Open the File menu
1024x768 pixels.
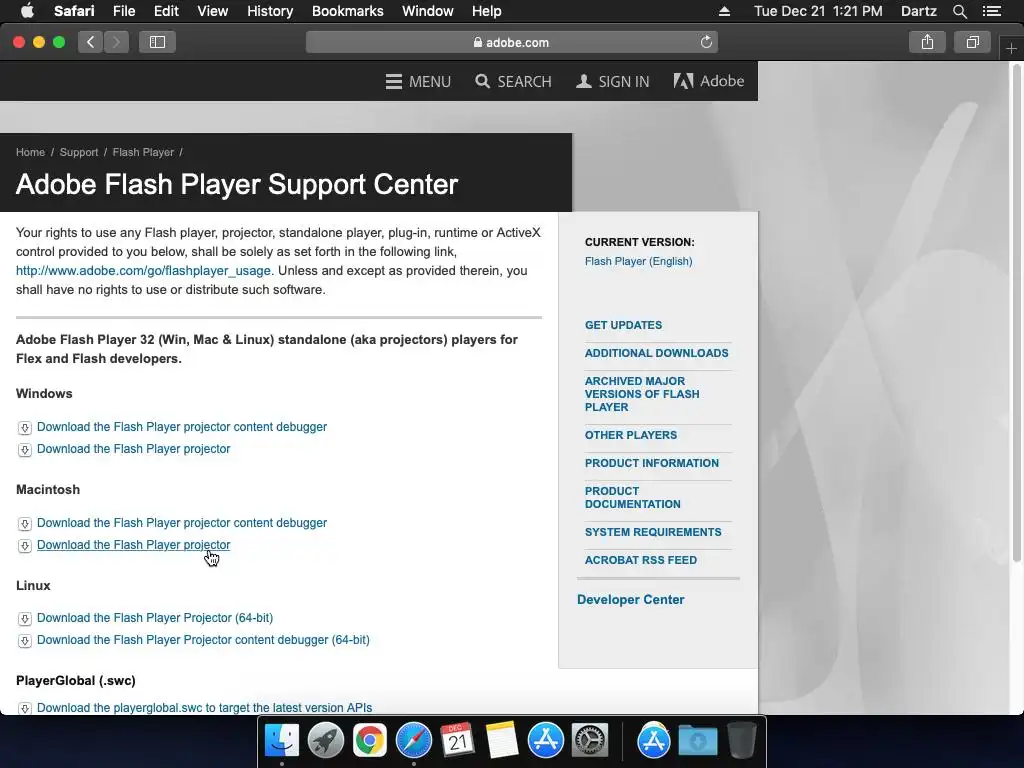pyautogui.click(x=123, y=11)
